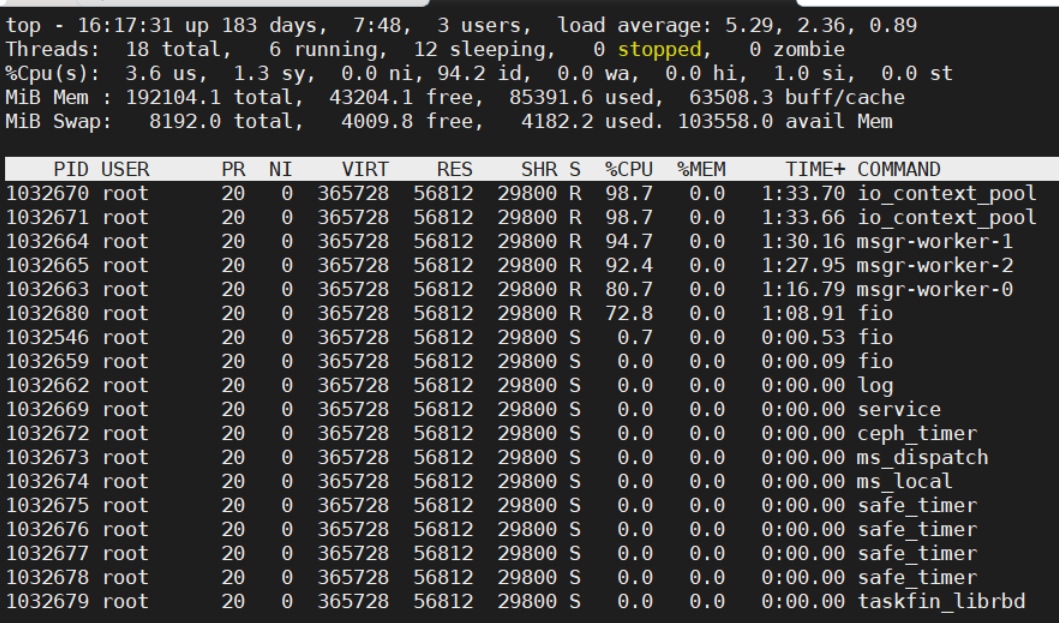Screen dimensions: 1059x623
Task: Click the ms_dispatch command name
Action: click(x=923, y=457)
